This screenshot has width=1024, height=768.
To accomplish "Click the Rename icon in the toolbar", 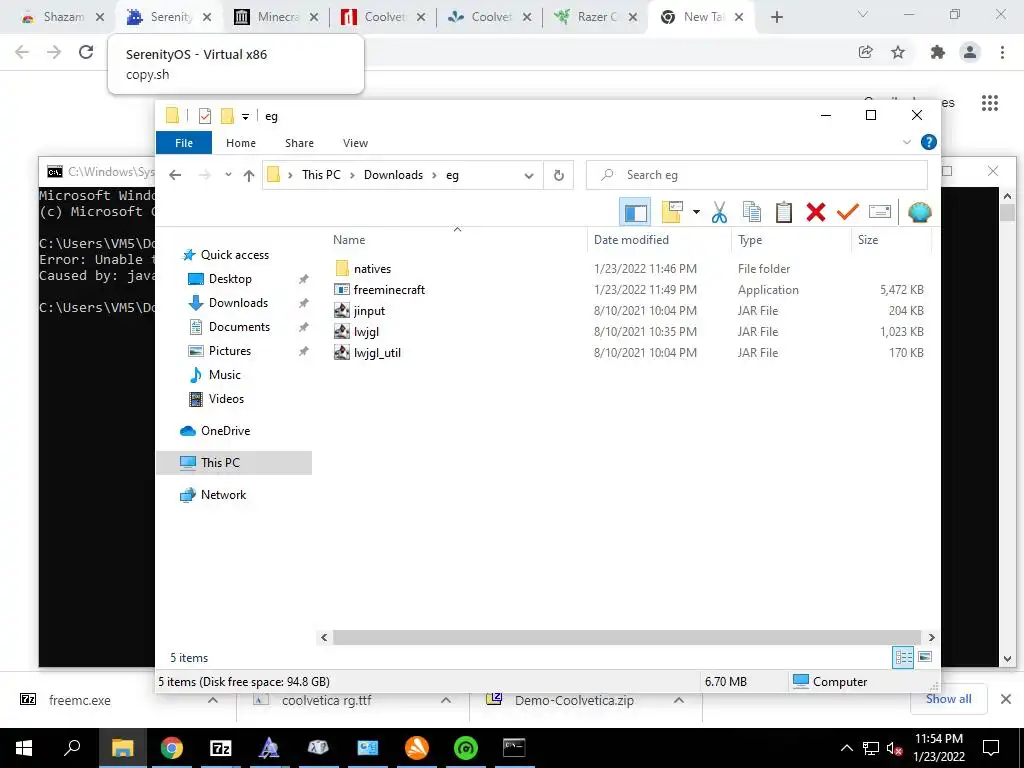I will pos(880,212).
